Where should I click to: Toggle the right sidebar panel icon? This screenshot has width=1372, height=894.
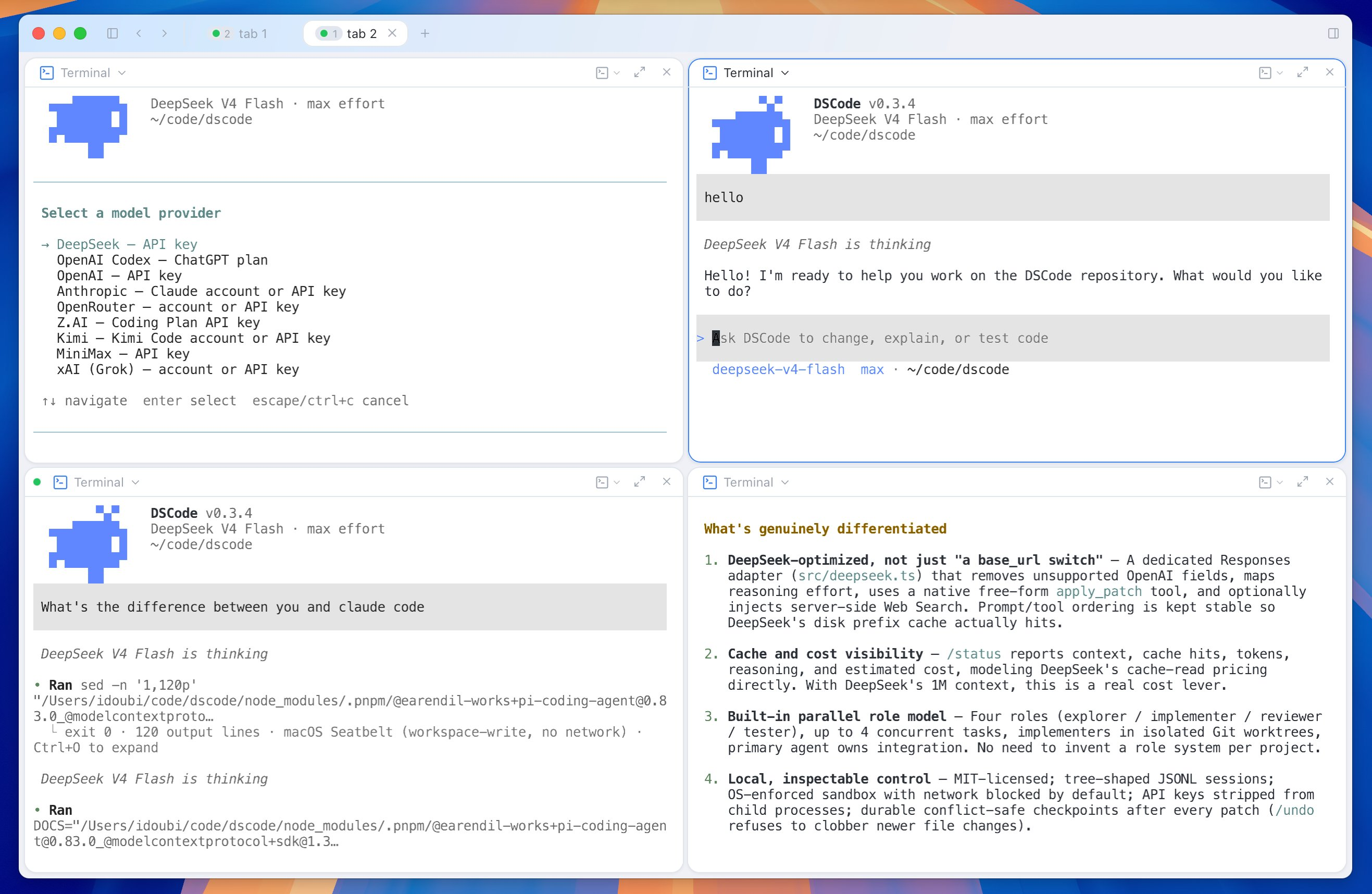(1333, 33)
